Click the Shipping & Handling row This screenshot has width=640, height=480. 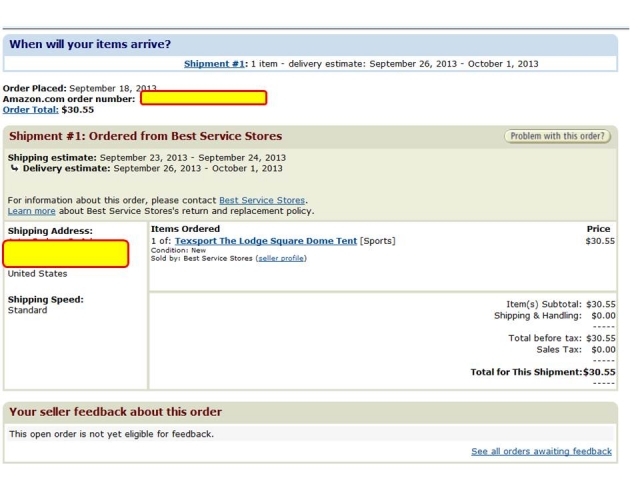[x=555, y=316]
